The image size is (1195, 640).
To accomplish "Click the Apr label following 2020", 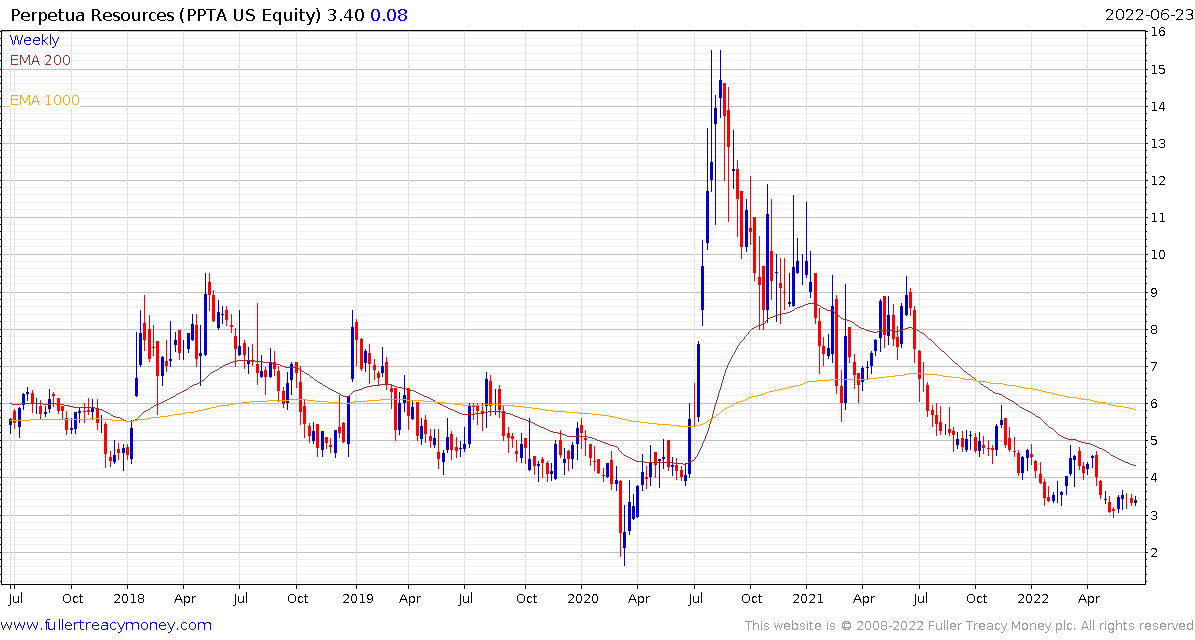I will pos(638,598).
